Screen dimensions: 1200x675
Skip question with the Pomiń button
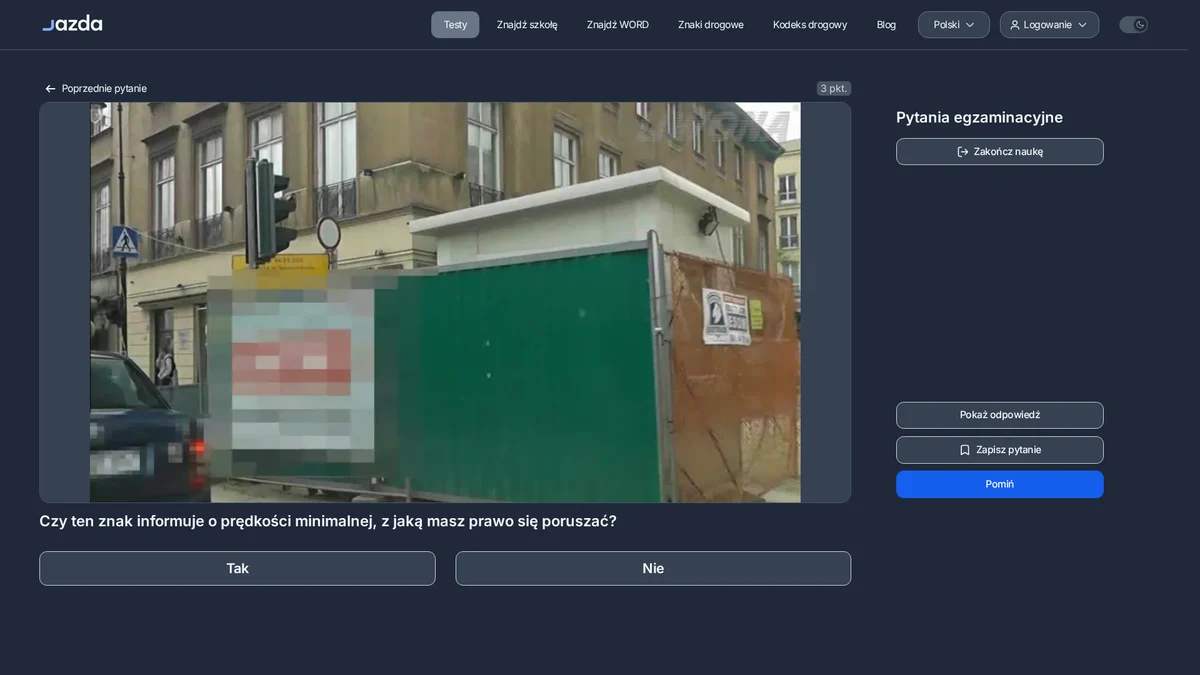(1000, 484)
